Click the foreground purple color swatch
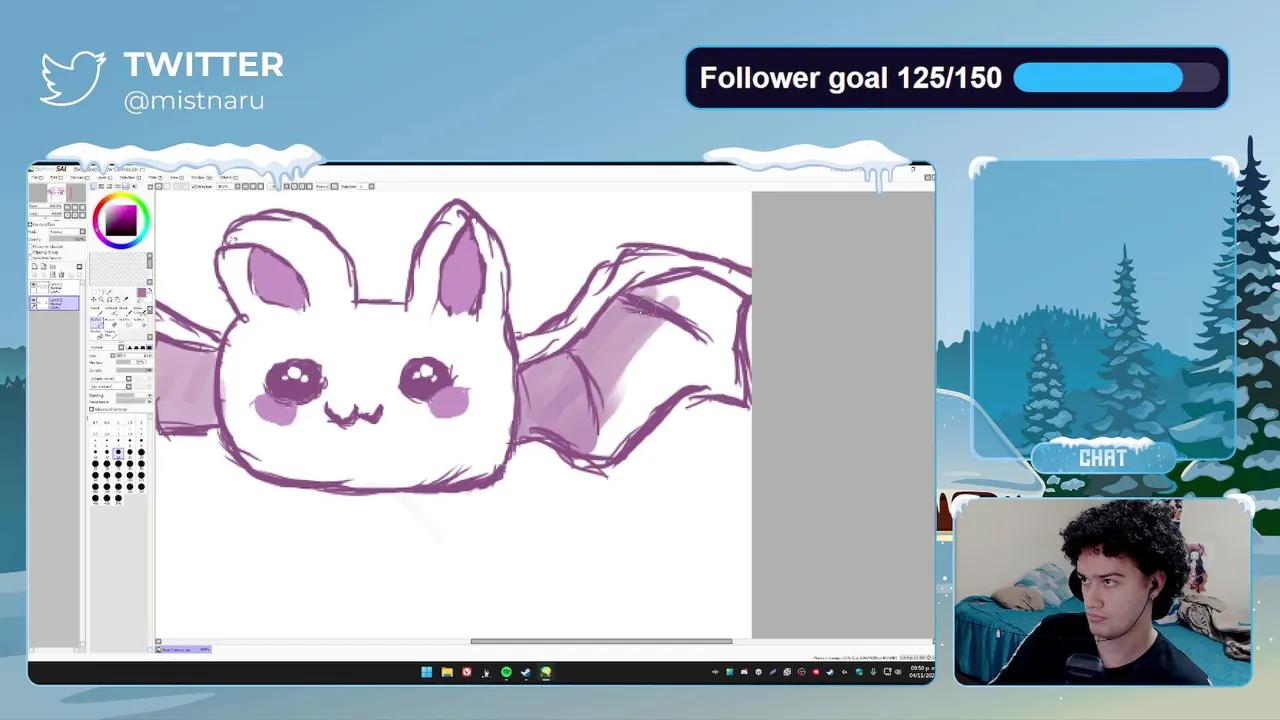 141,292
